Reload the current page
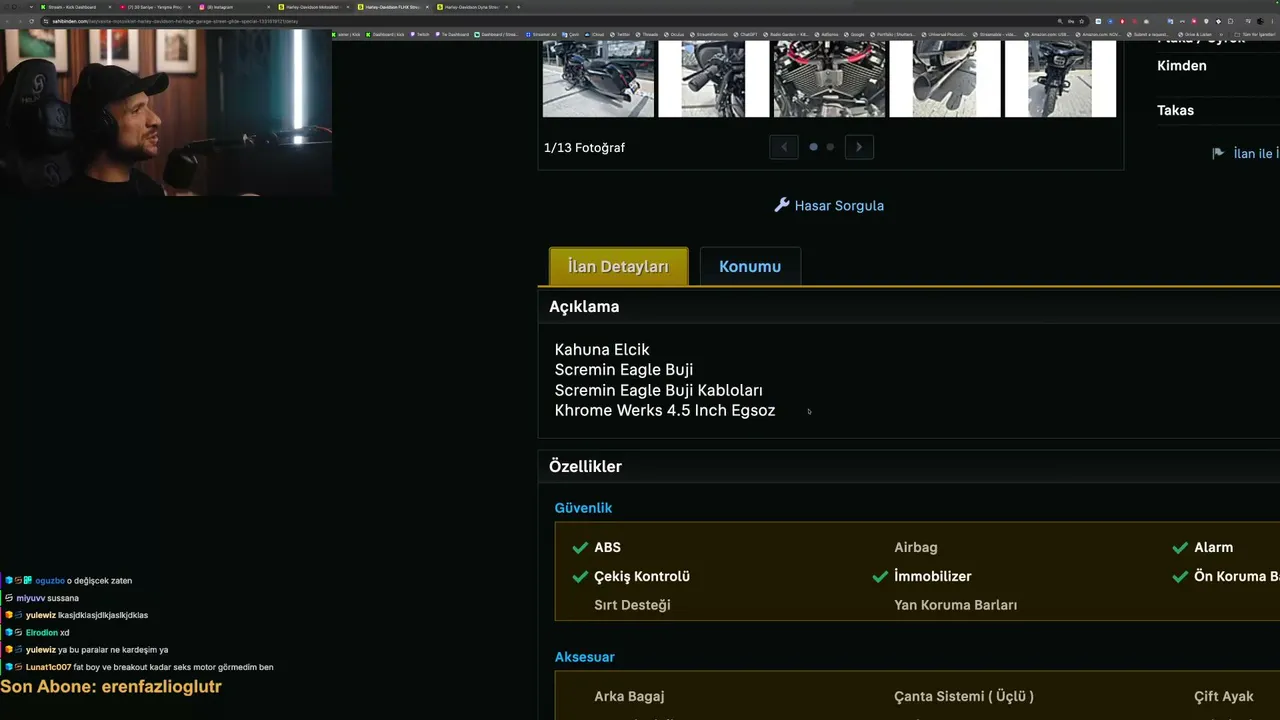This screenshot has height=720, width=1280. click(29, 21)
